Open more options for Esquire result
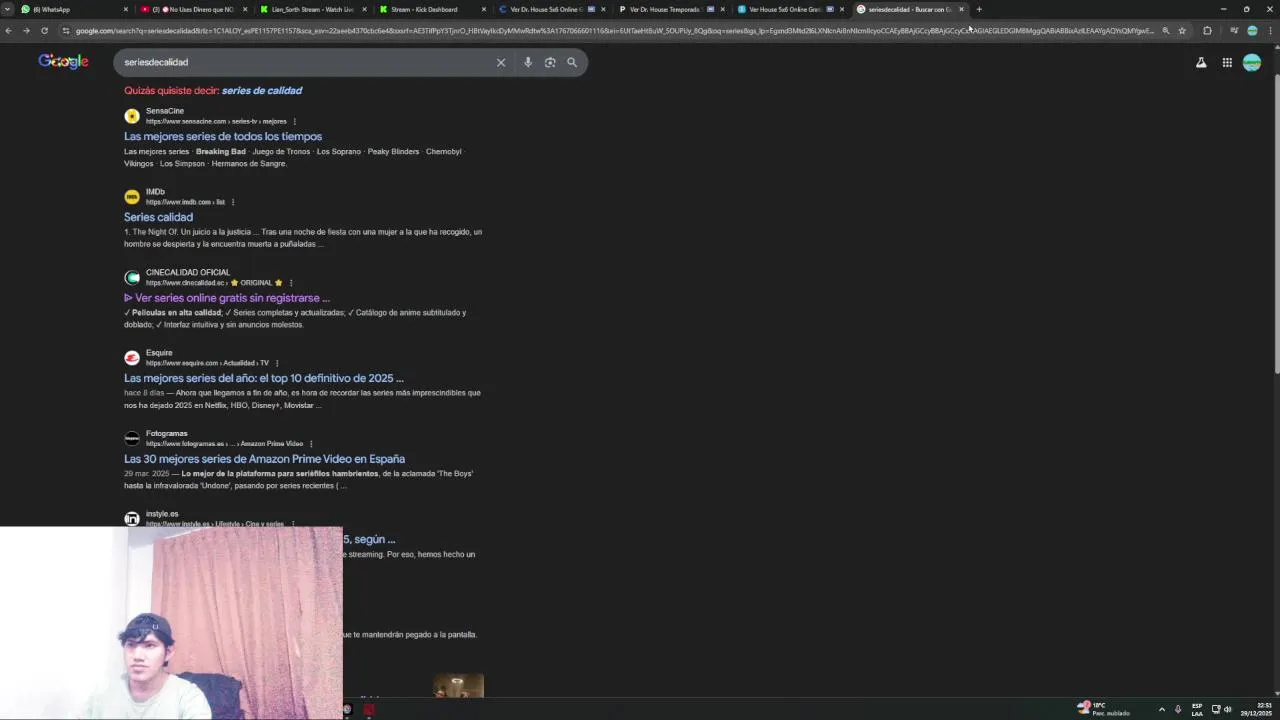 pos(277,363)
